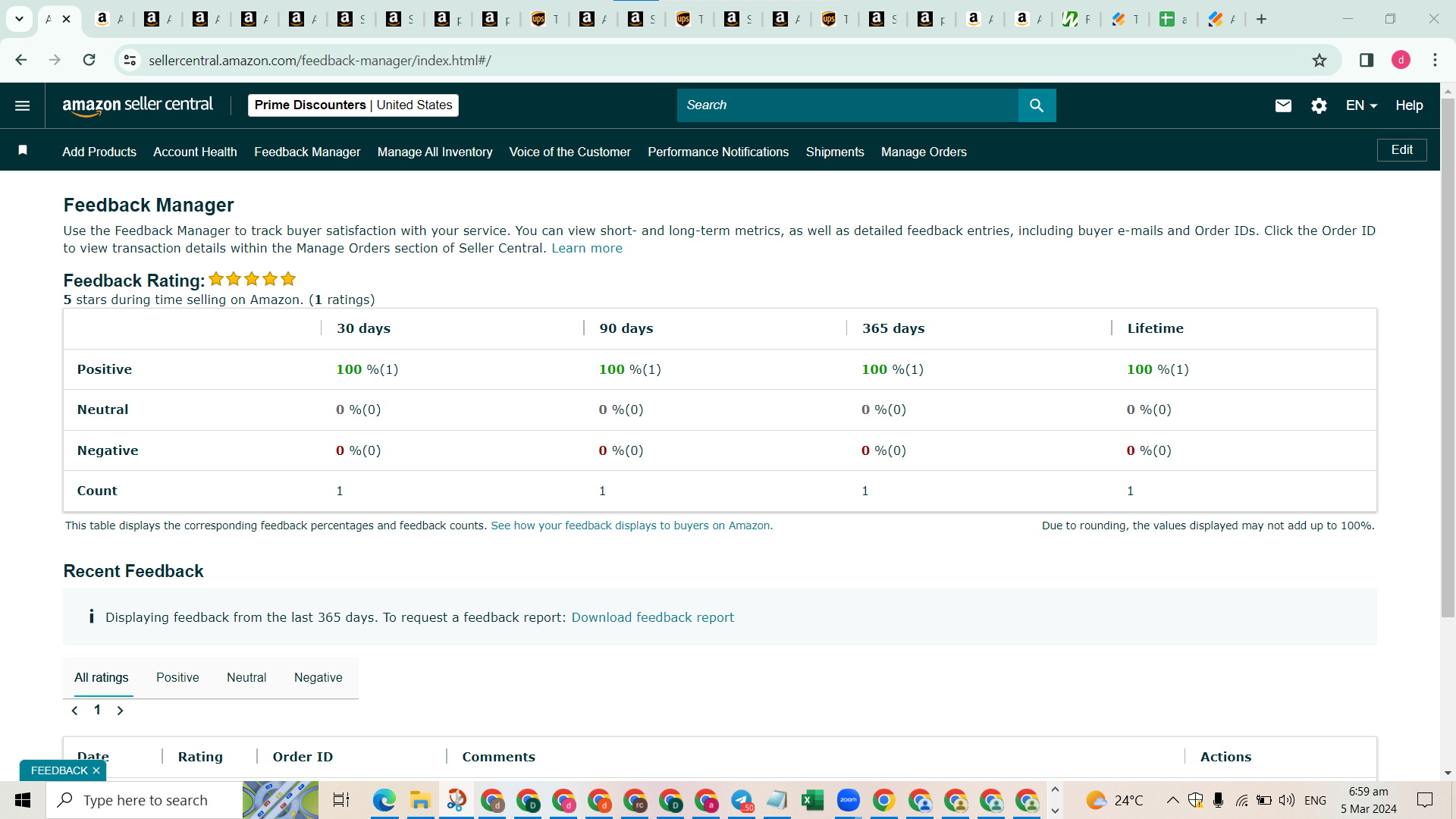Go forward in browser history
This screenshot has height=819, width=1456.
[55, 60]
